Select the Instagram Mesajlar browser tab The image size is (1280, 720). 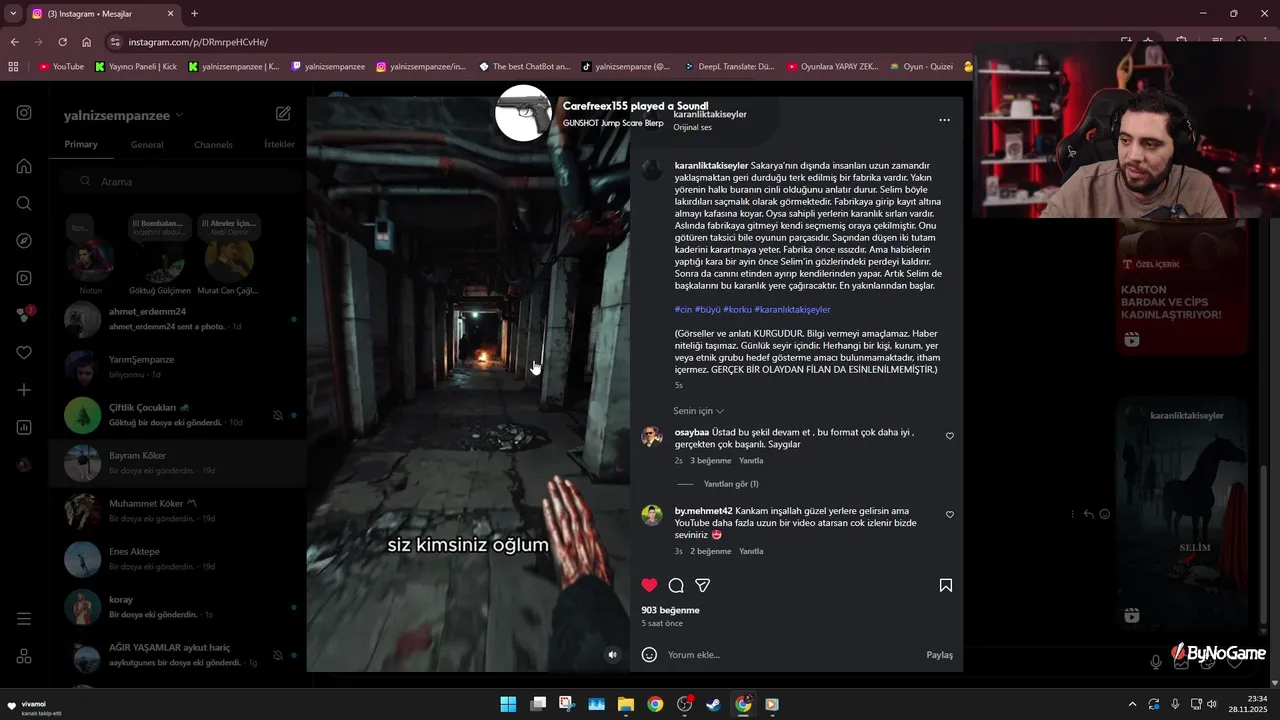coord(102,14)
